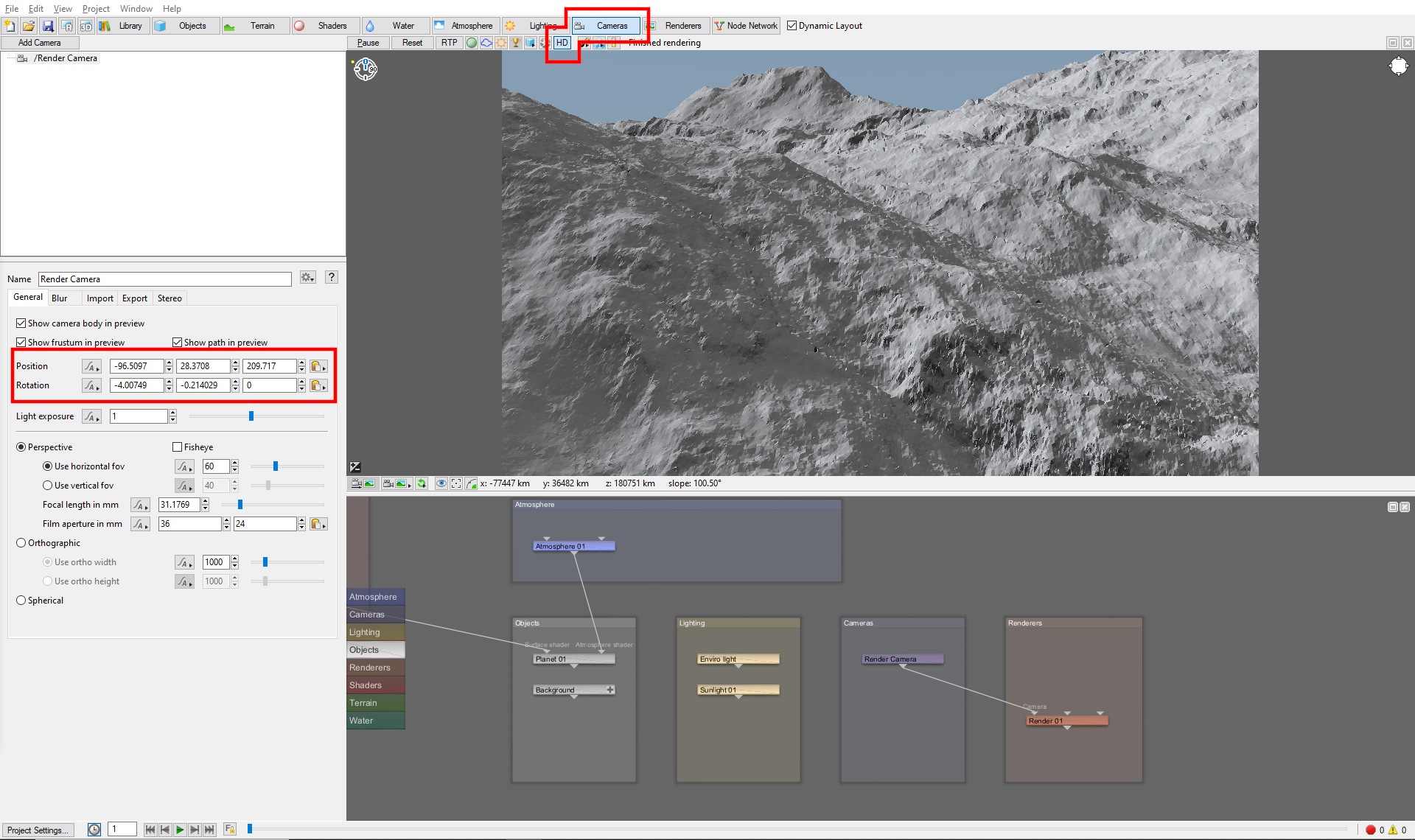Open Position copy-paste dropdown
This screenshot has width=1415, height=840.
[318, 366]
